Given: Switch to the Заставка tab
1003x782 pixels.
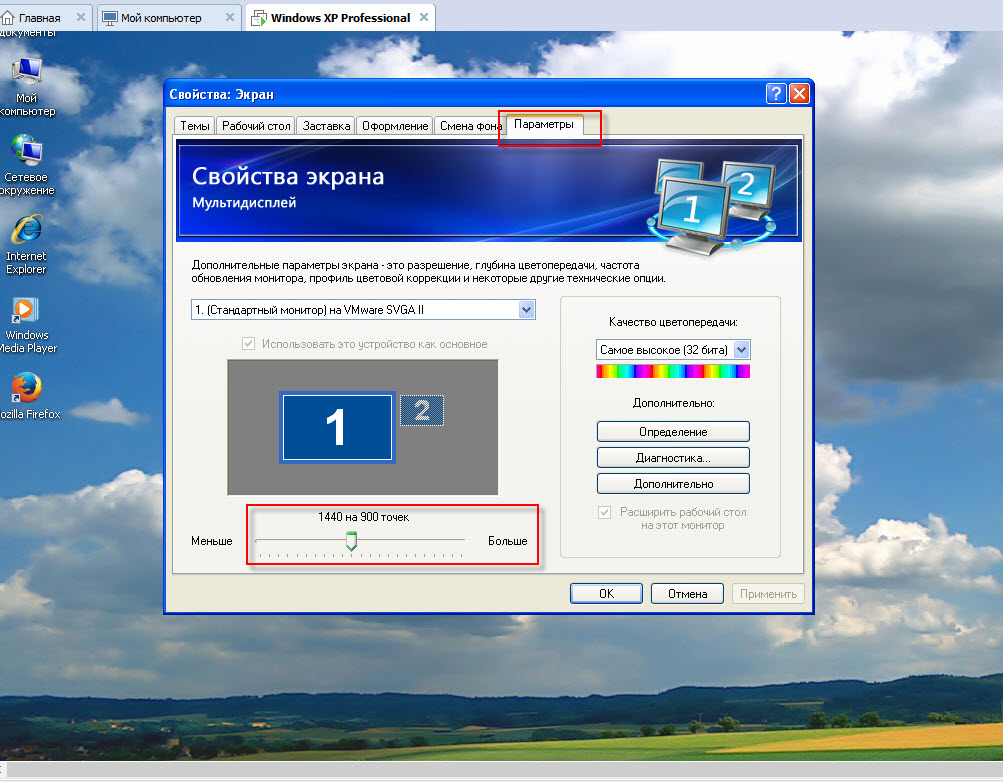Looking at the screenshot, I should 326,126.
